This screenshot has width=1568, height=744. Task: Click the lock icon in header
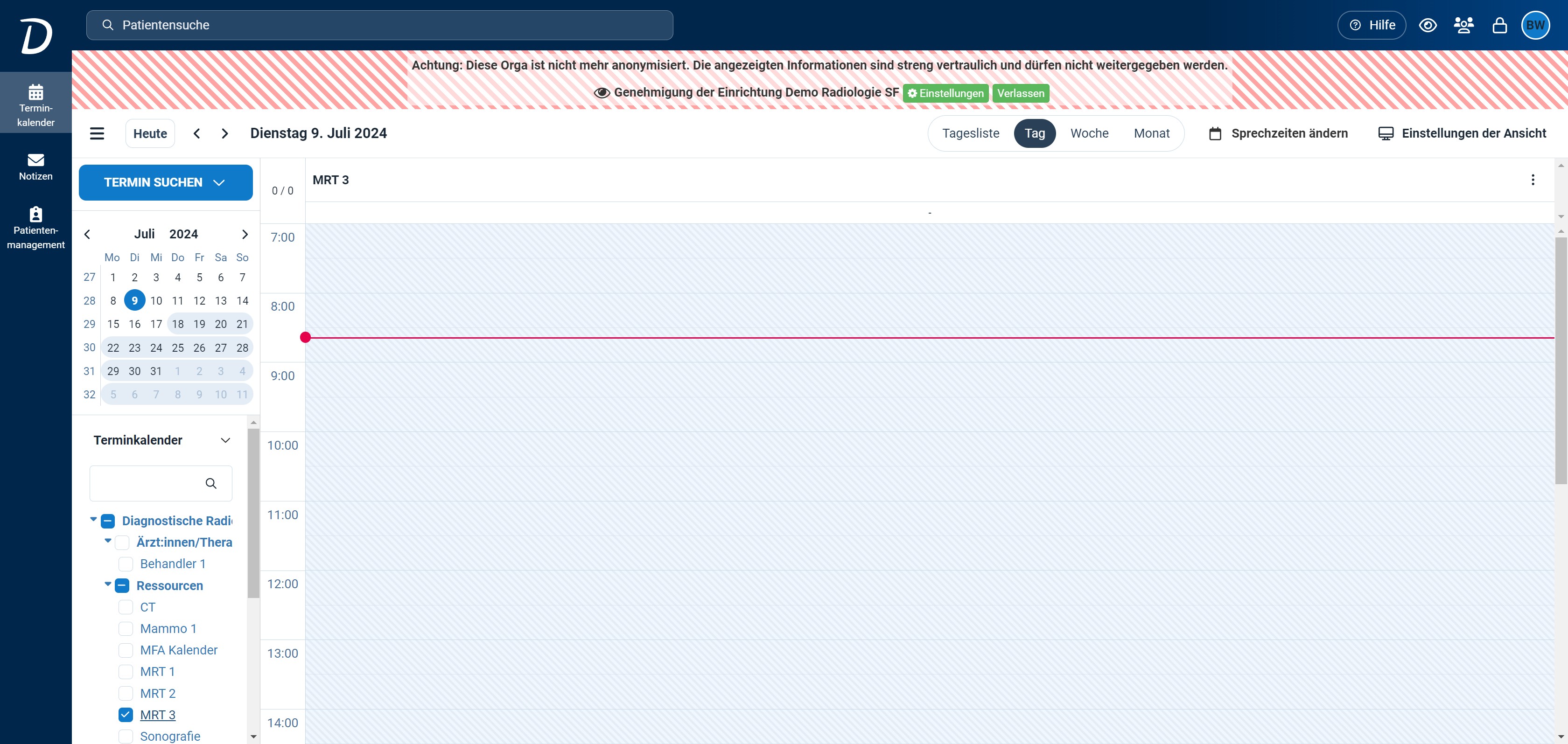click(1499, 26)
